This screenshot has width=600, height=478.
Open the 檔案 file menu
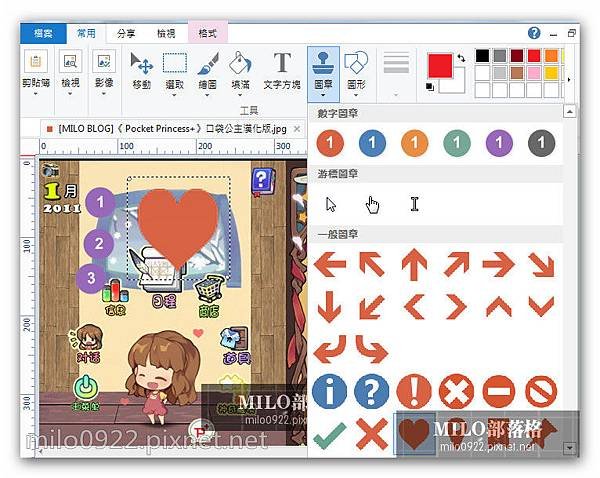coord(43,33)
